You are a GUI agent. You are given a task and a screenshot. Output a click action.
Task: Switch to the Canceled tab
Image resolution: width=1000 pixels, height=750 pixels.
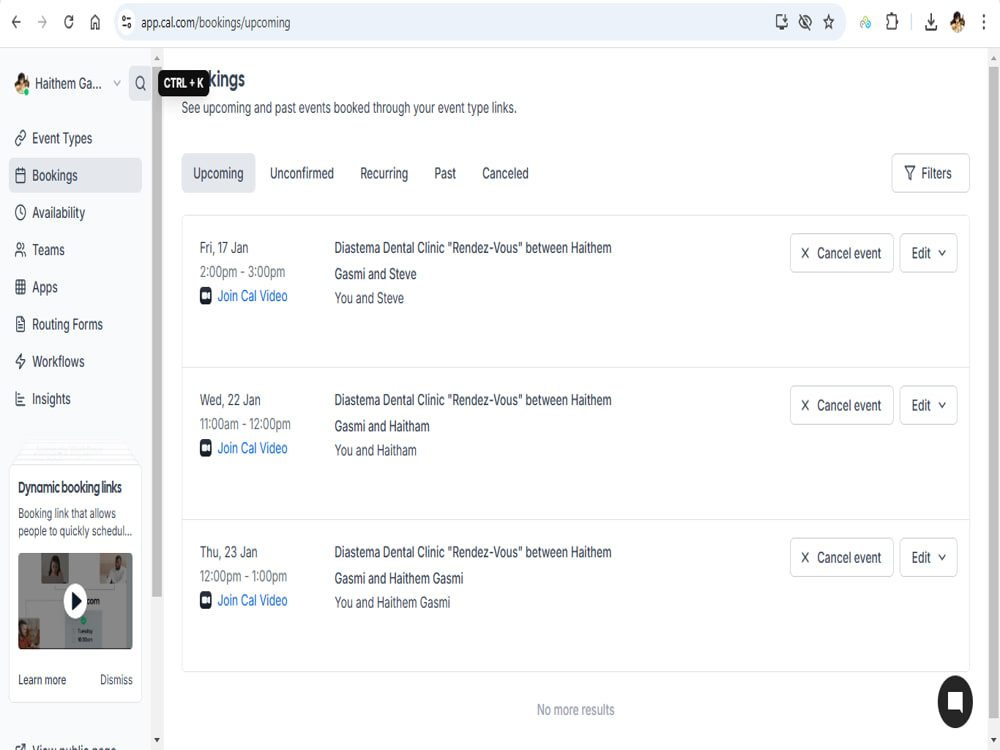click(x=505, y=173)
